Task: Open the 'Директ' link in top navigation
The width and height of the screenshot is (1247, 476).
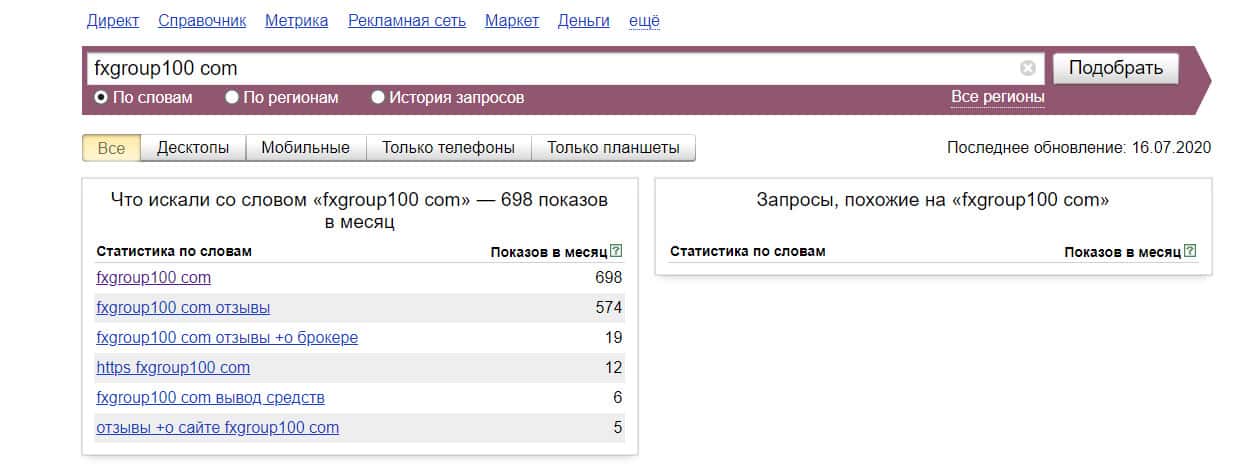Action: coord(113,20)
